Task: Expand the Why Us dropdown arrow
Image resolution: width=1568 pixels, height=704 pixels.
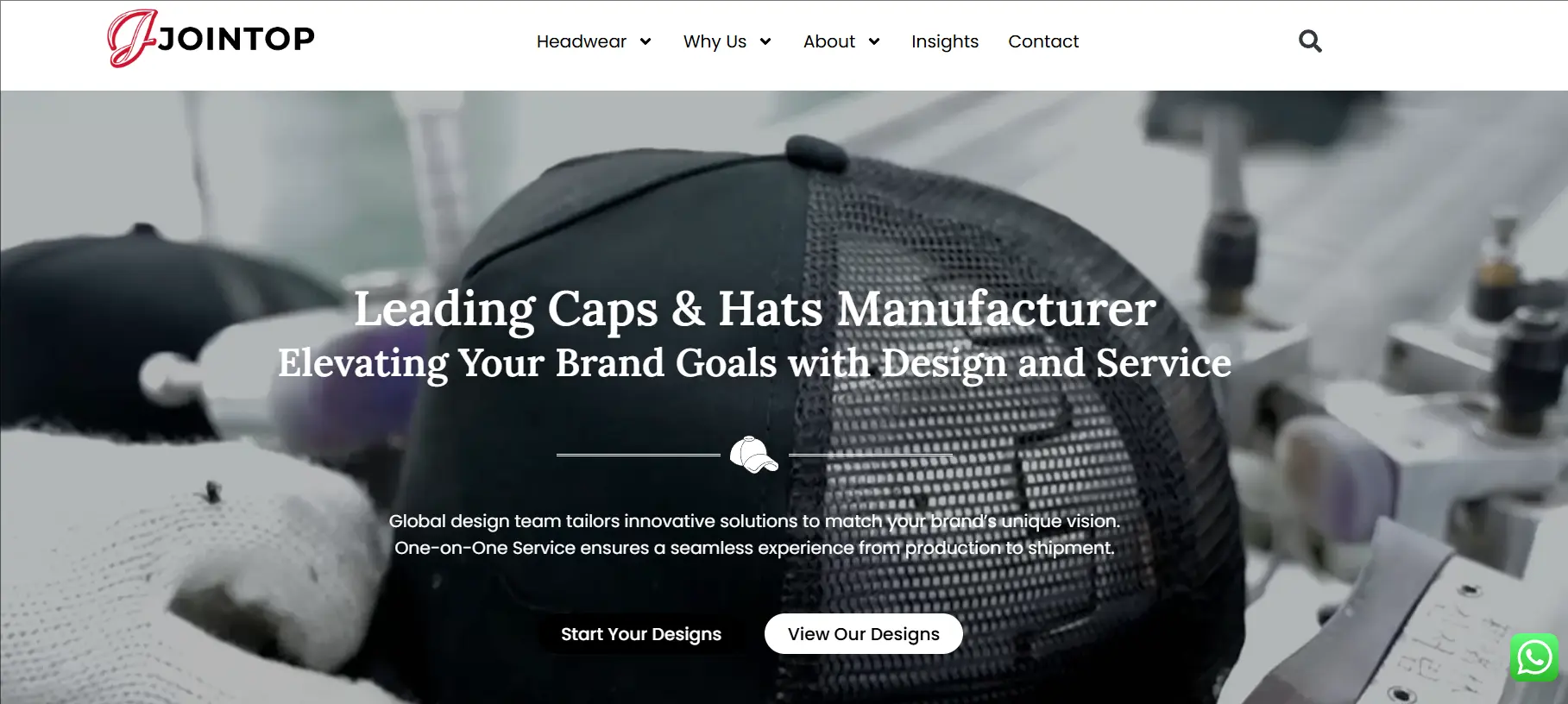Action: point(765,41)
